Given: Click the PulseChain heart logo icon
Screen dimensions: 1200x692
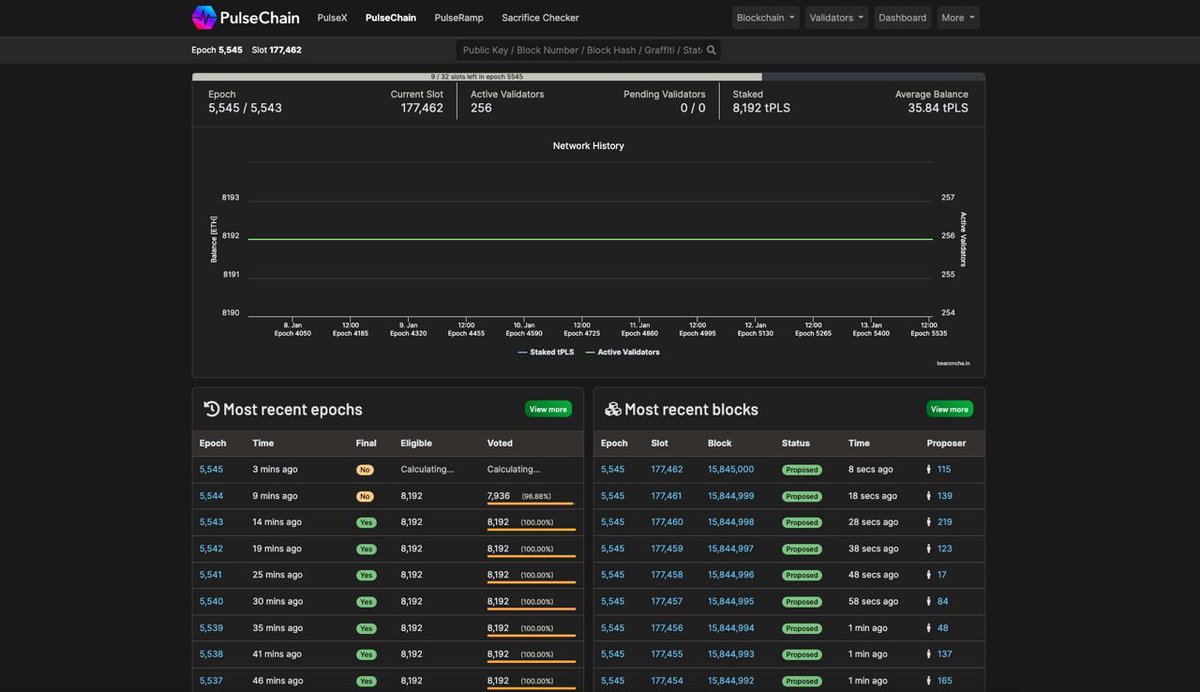Looking at the screenshot, I should 204,17.
